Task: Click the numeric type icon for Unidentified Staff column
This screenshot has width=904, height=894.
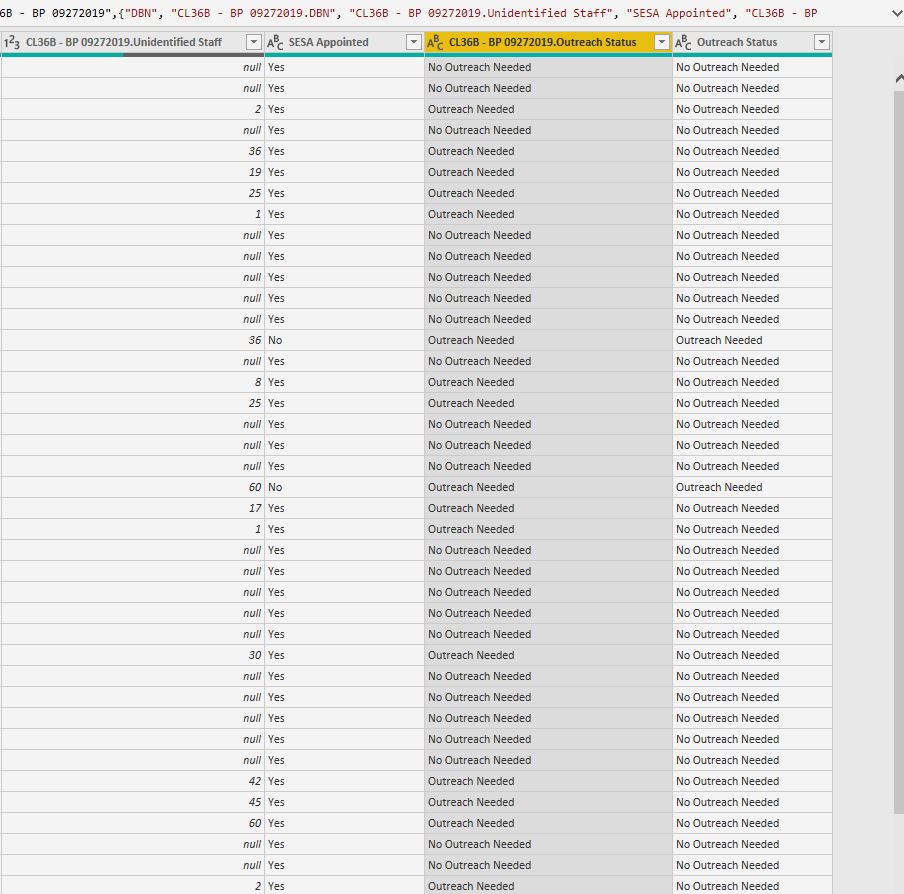Action: click(12, 42)
